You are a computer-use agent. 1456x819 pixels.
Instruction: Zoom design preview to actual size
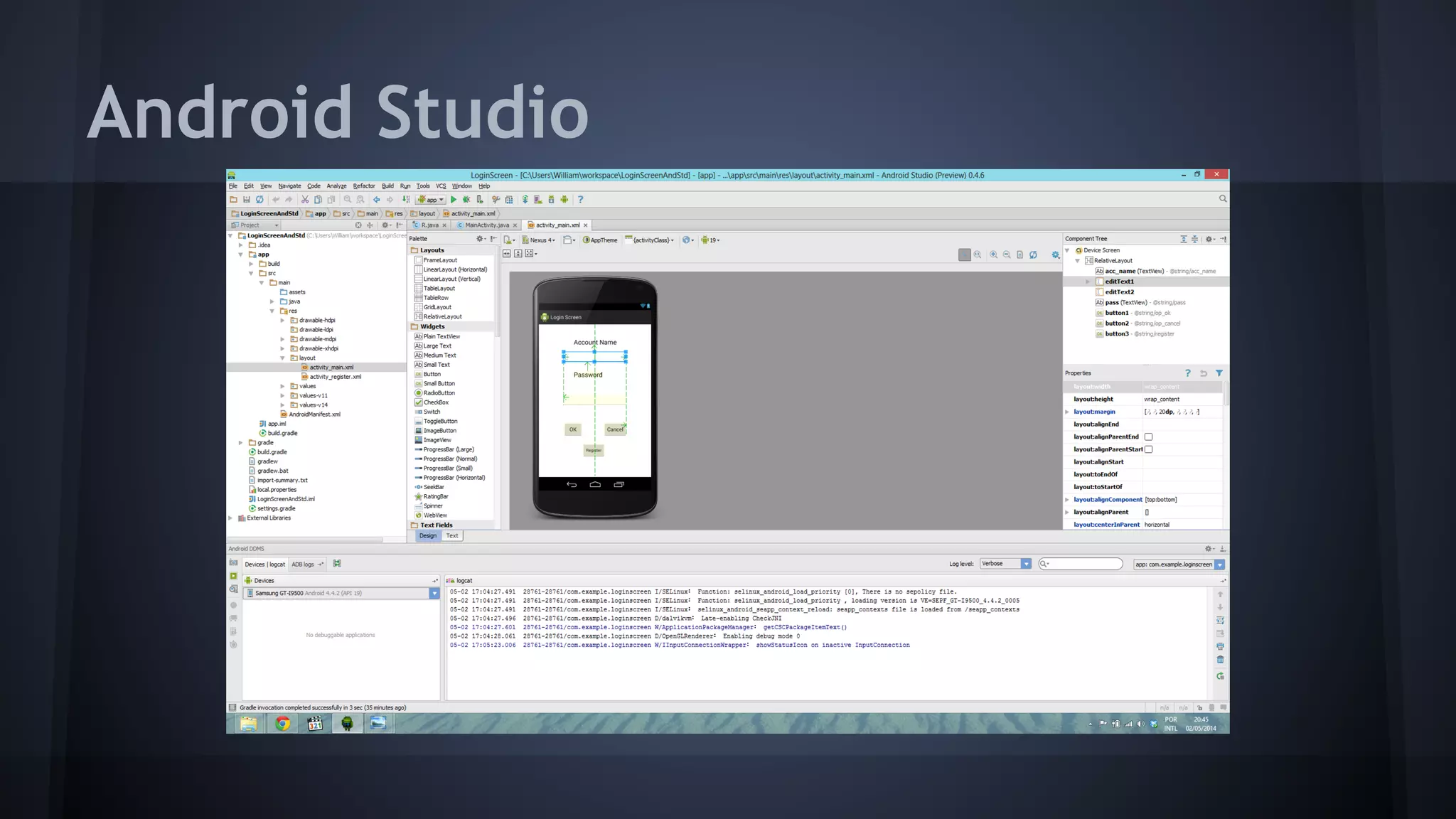click(978, 255)
